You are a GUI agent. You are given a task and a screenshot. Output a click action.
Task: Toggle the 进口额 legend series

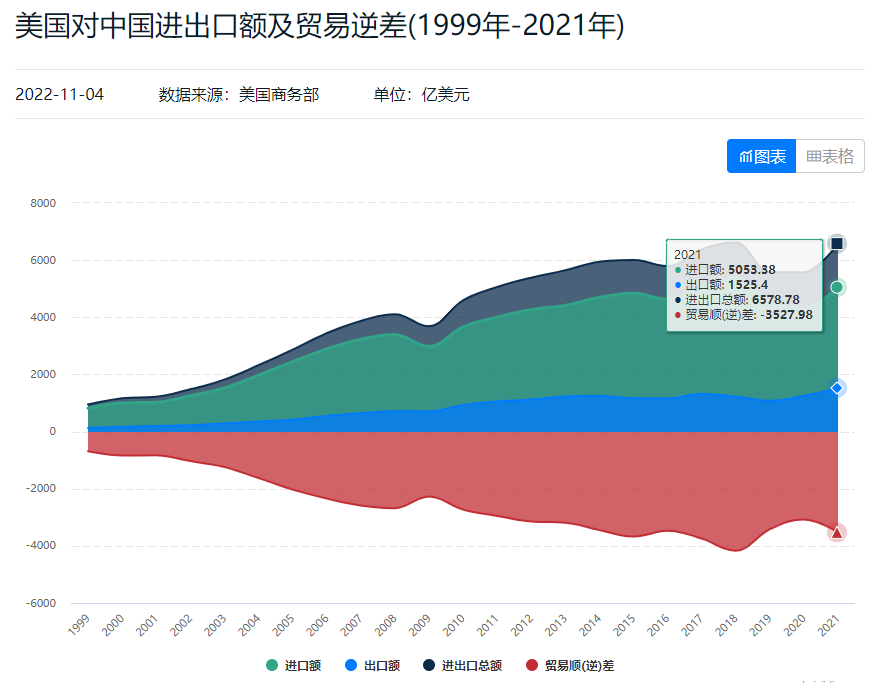tap(302, 665)
